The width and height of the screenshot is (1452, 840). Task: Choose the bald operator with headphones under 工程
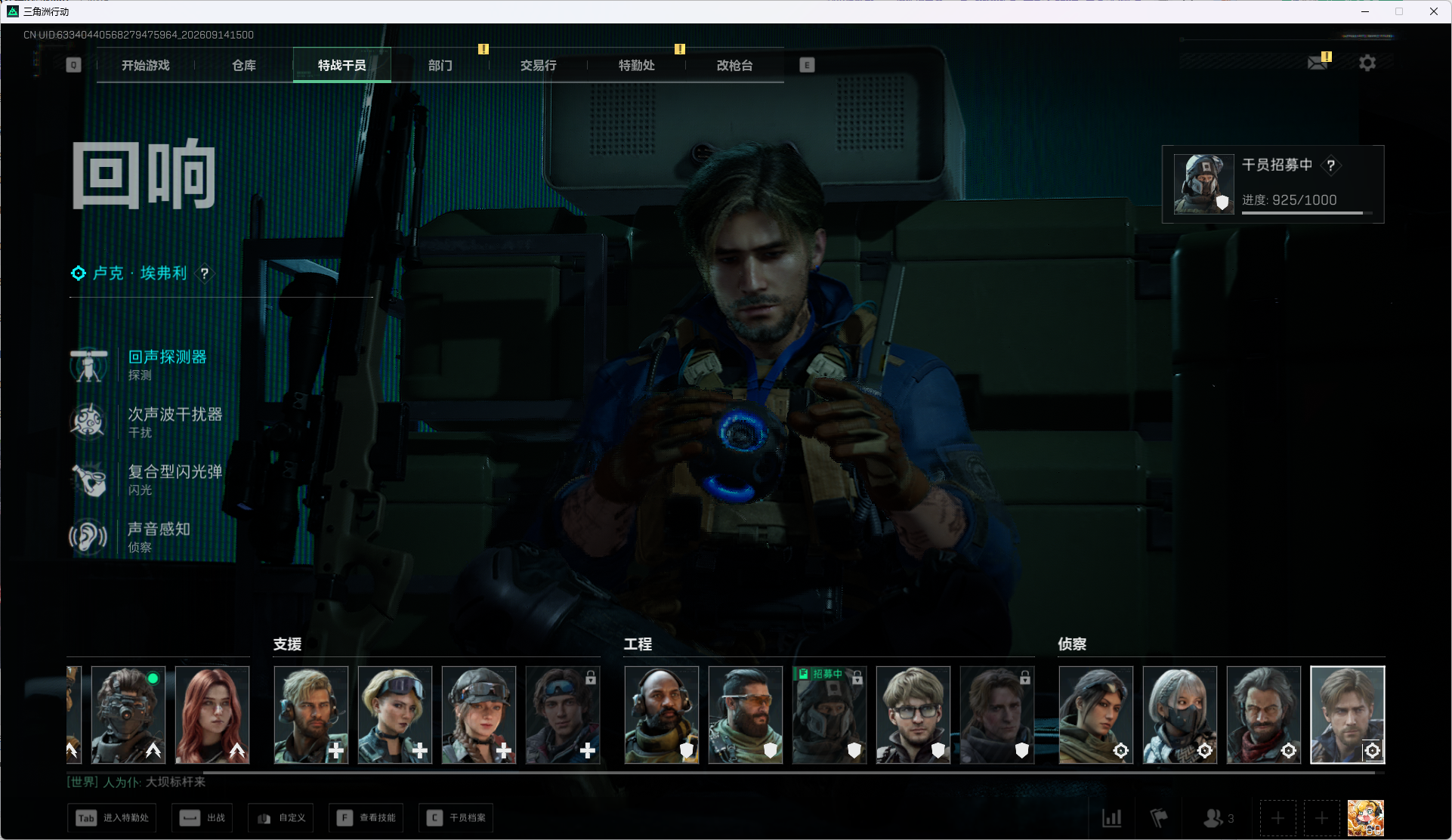click(x=662, y=715)
